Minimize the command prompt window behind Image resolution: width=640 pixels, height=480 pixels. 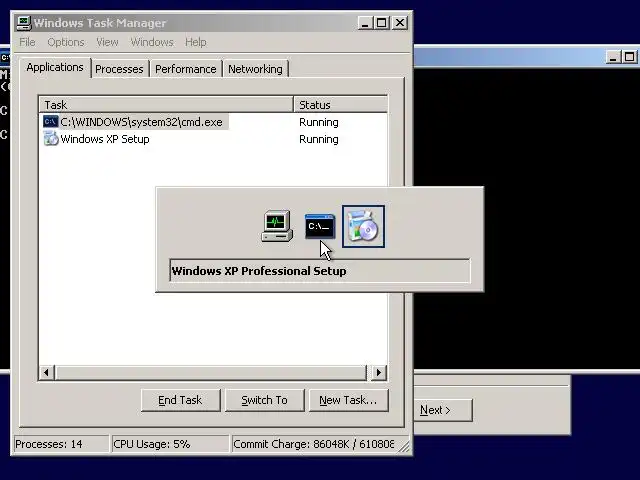[x=613, y=57]
